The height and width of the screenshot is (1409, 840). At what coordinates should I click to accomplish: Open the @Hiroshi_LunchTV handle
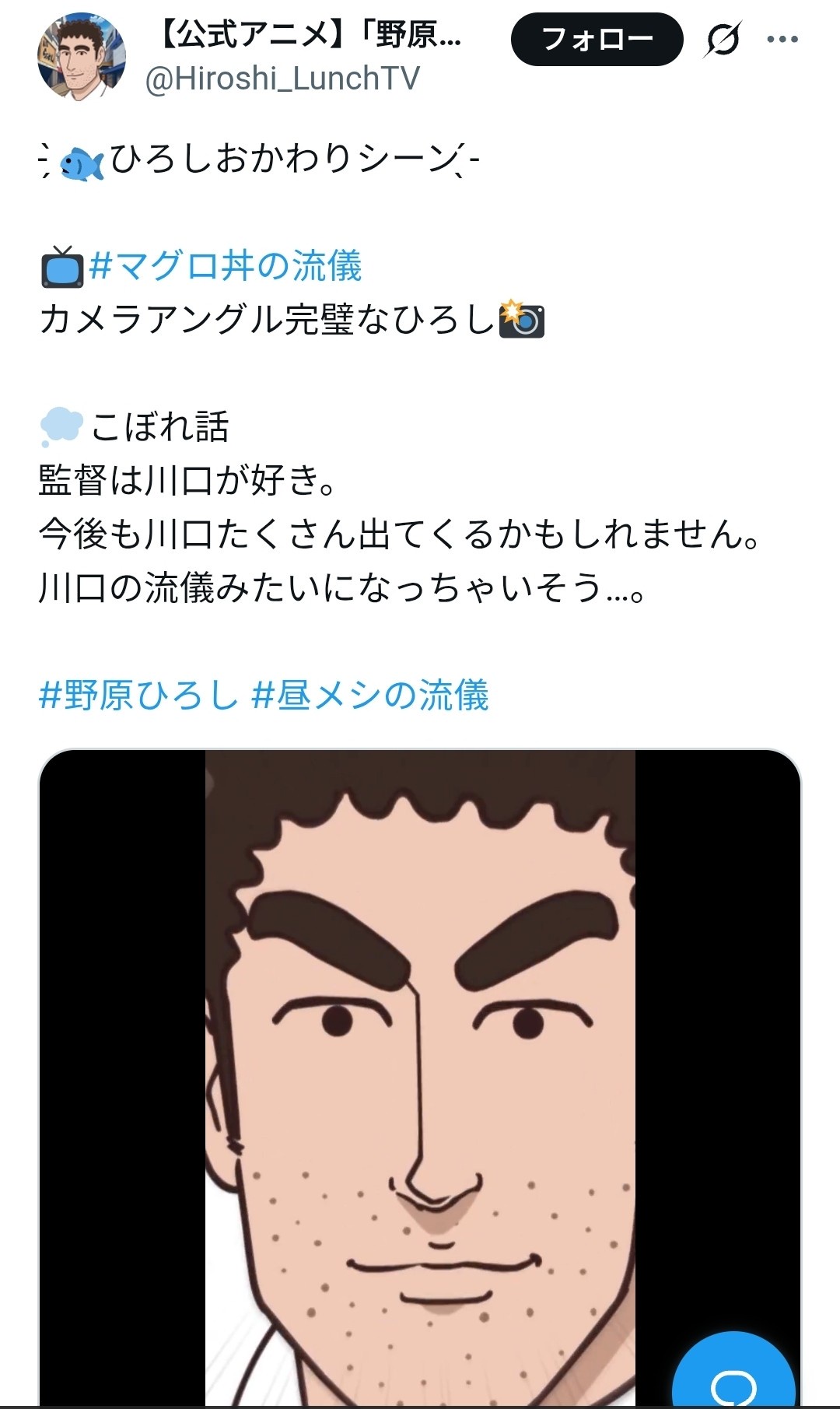tap(282, 79)
